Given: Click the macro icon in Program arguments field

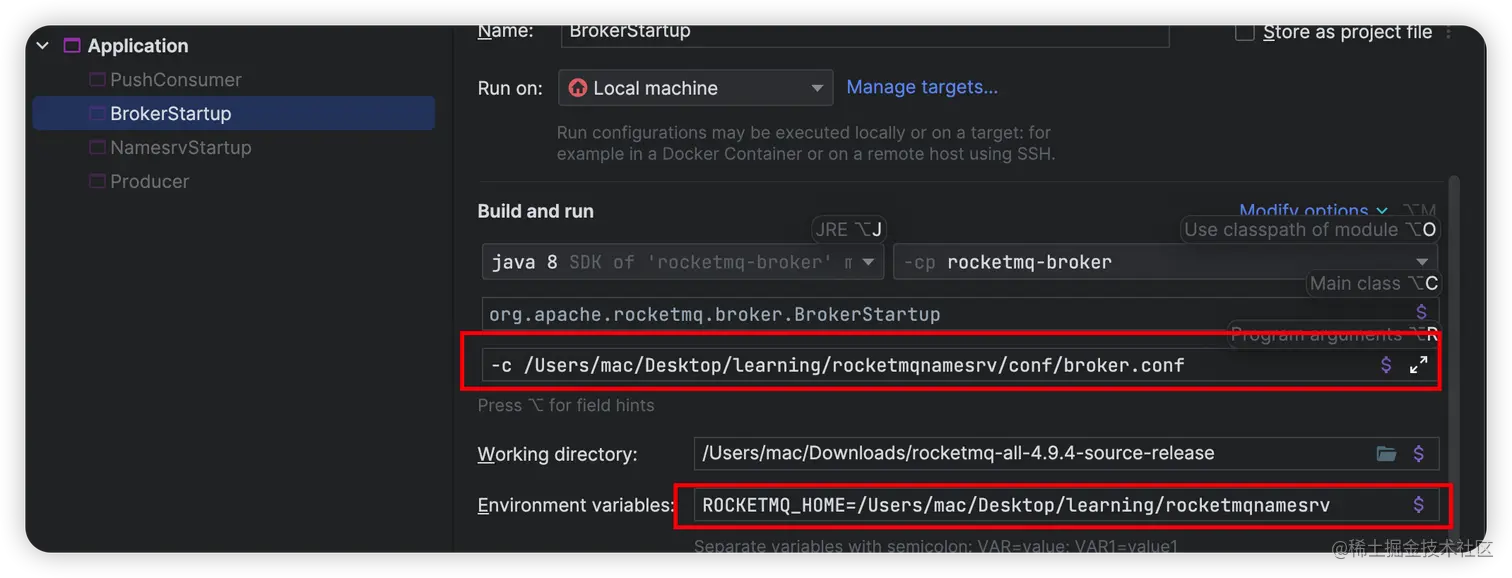Looking at the screenshot, I should [1386, 365].
